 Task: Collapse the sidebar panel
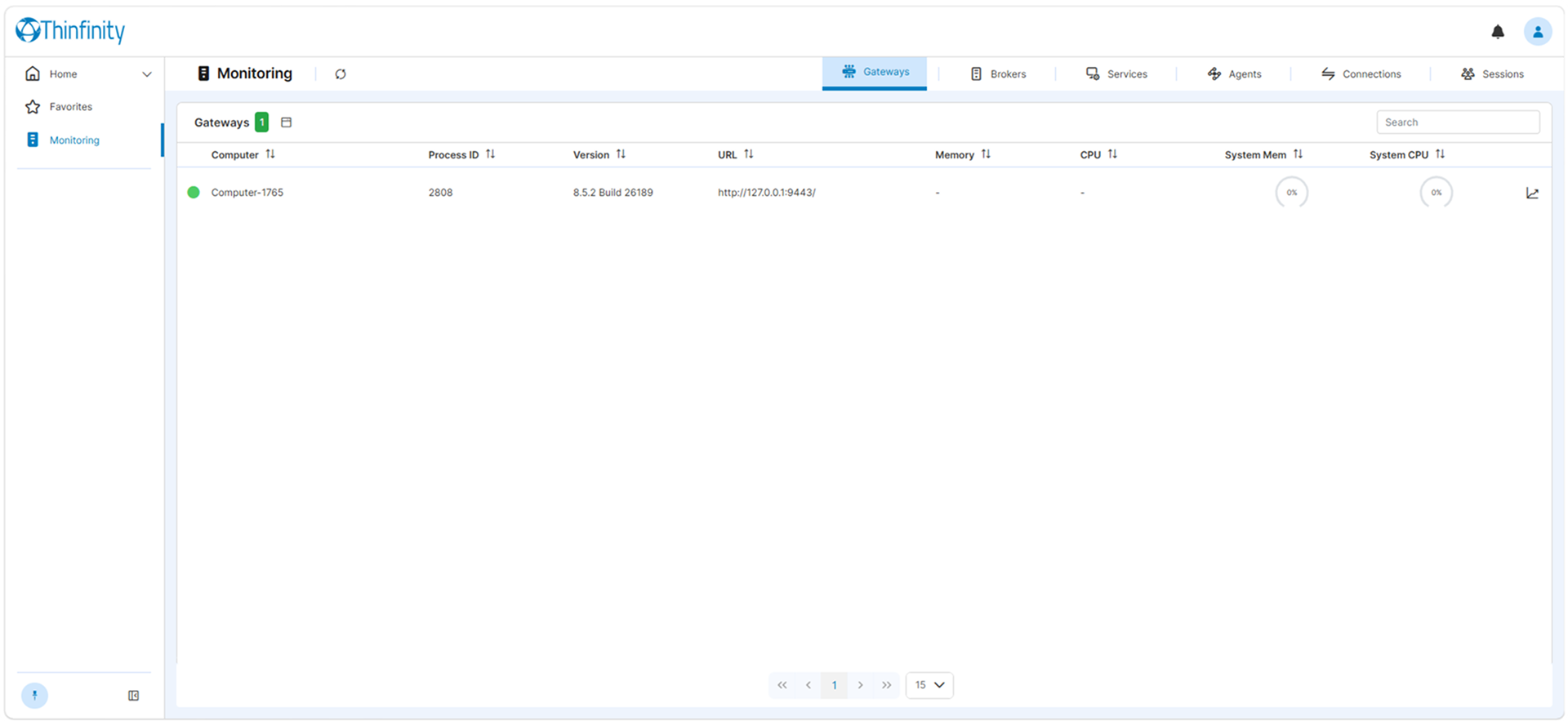pos(134,696)
